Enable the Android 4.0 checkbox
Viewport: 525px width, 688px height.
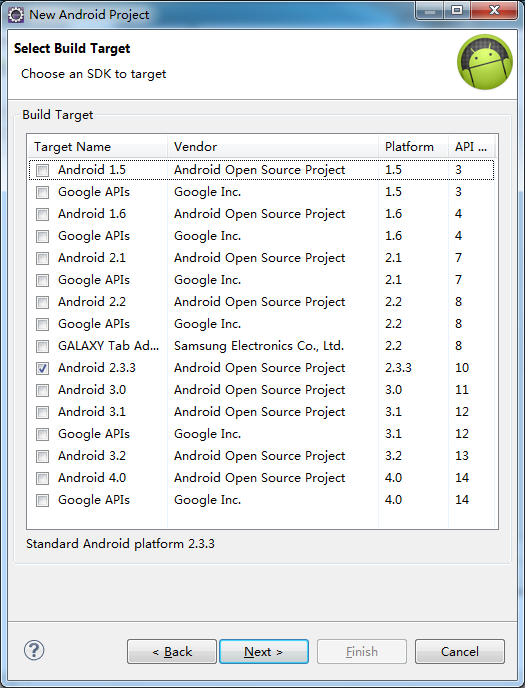tap(43, 478)
